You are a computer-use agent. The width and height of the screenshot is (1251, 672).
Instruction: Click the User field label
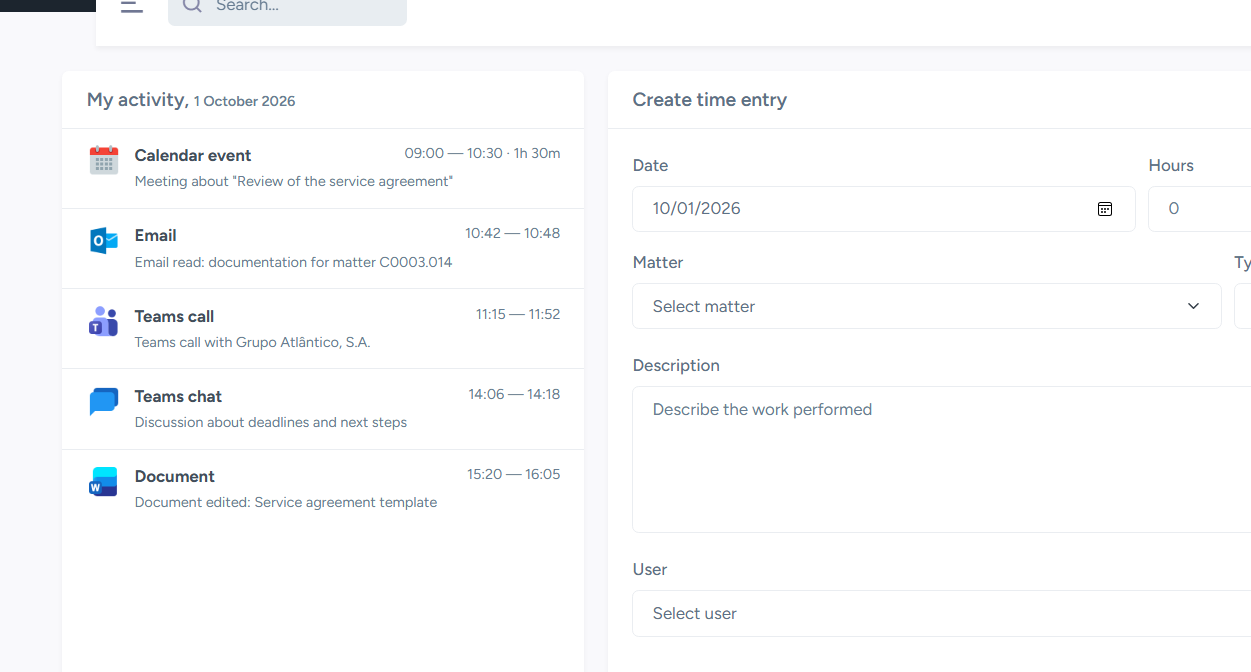tap(650, 569)
